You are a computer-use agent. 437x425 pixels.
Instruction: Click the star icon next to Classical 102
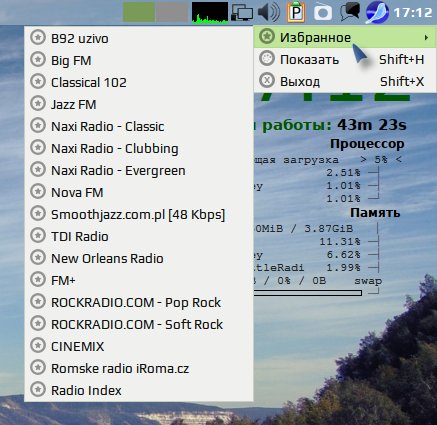38,81
